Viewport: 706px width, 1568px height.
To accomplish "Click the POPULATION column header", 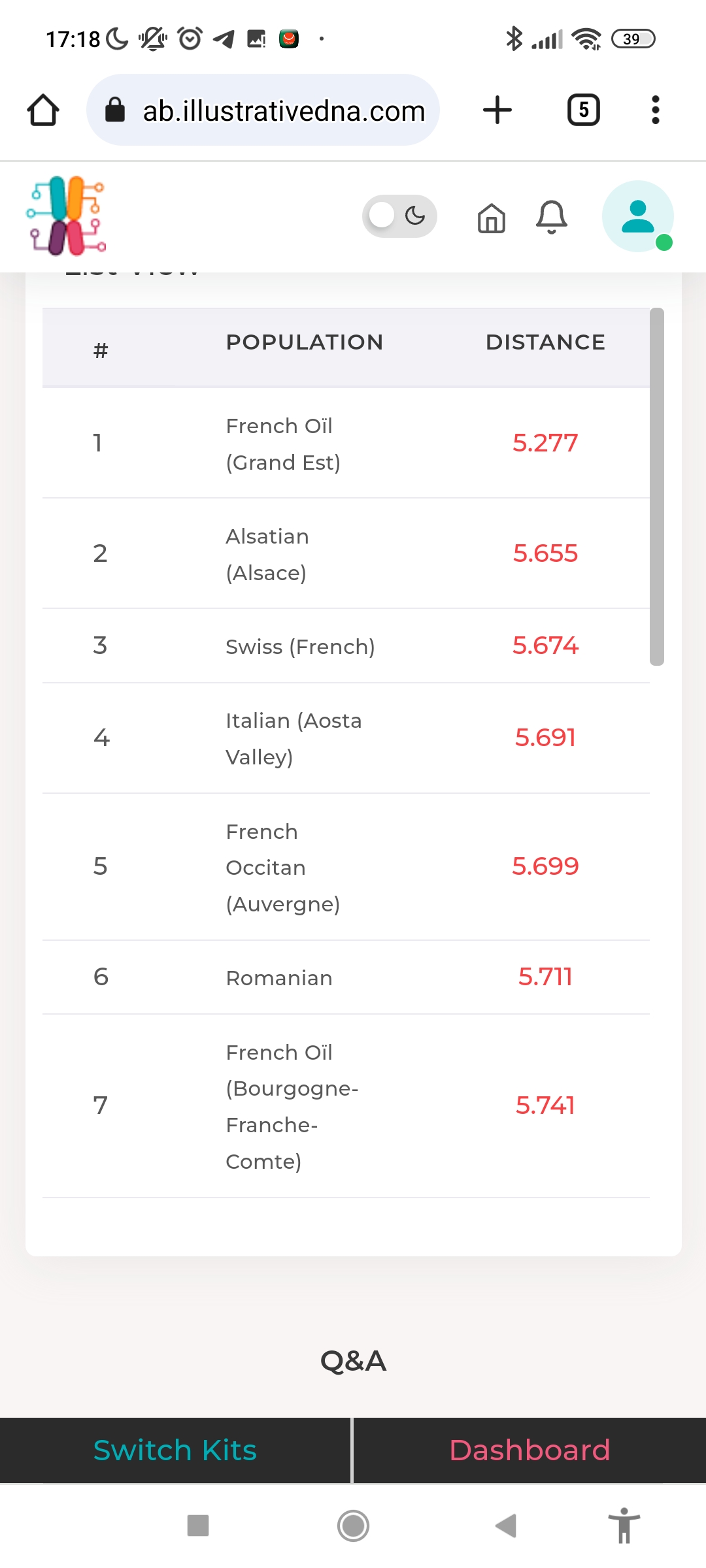I will pos(305,342).
